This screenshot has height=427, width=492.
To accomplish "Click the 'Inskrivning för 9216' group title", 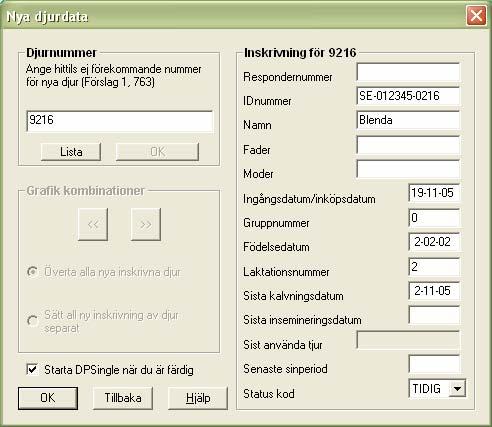I will [x=300, y=53].
